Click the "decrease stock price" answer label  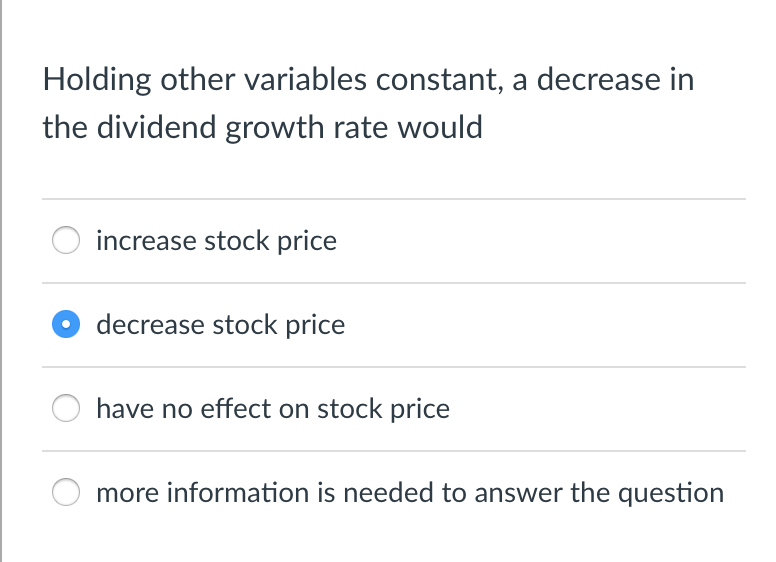(x=220, y=325)
